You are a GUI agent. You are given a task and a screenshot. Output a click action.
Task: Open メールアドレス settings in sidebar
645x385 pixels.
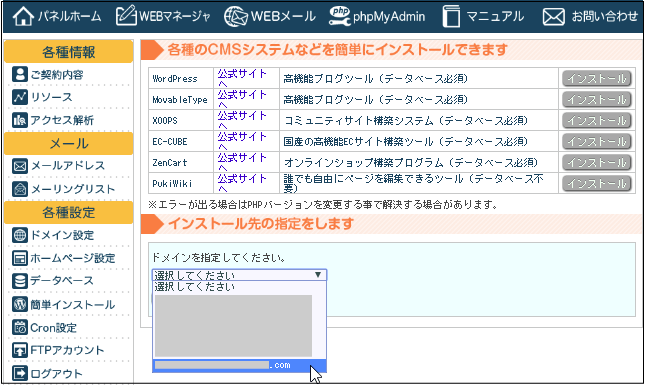click(x=68, y=166)
